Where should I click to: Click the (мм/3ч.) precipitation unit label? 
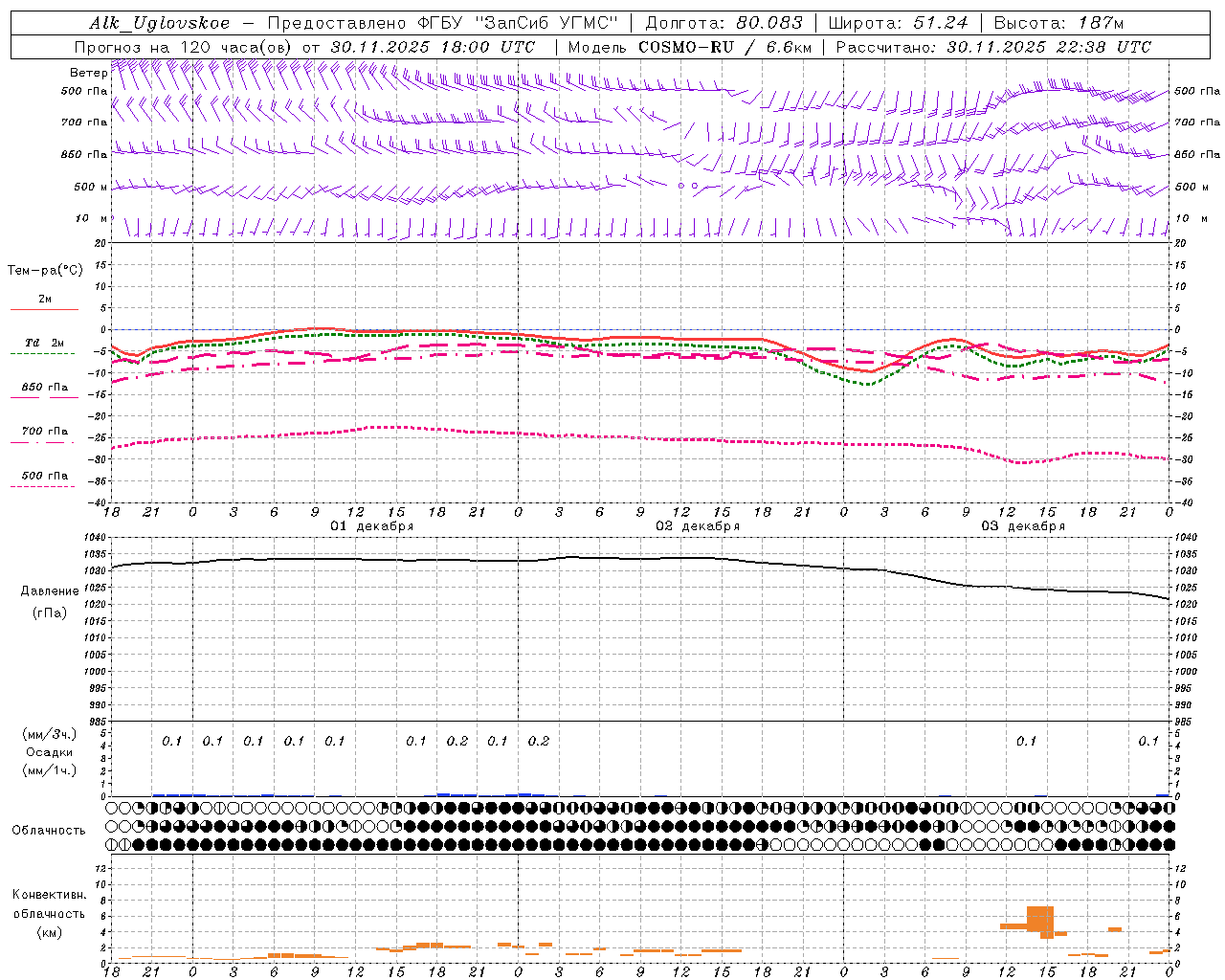[50, 733]
